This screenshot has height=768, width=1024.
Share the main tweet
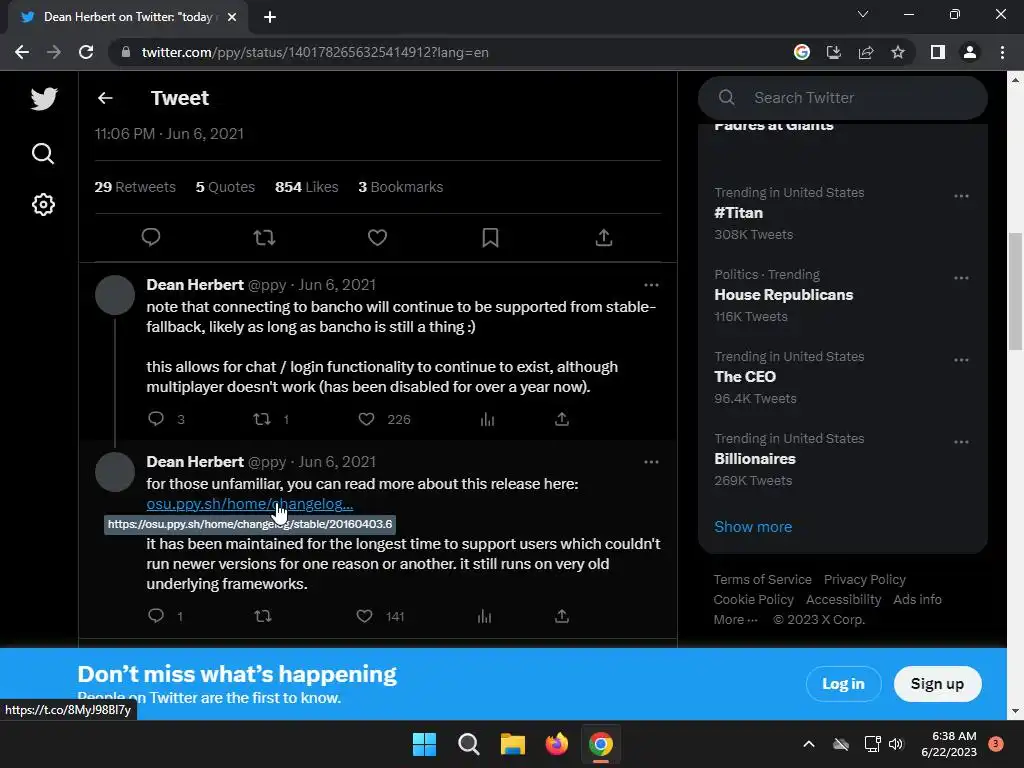[604, 237]
